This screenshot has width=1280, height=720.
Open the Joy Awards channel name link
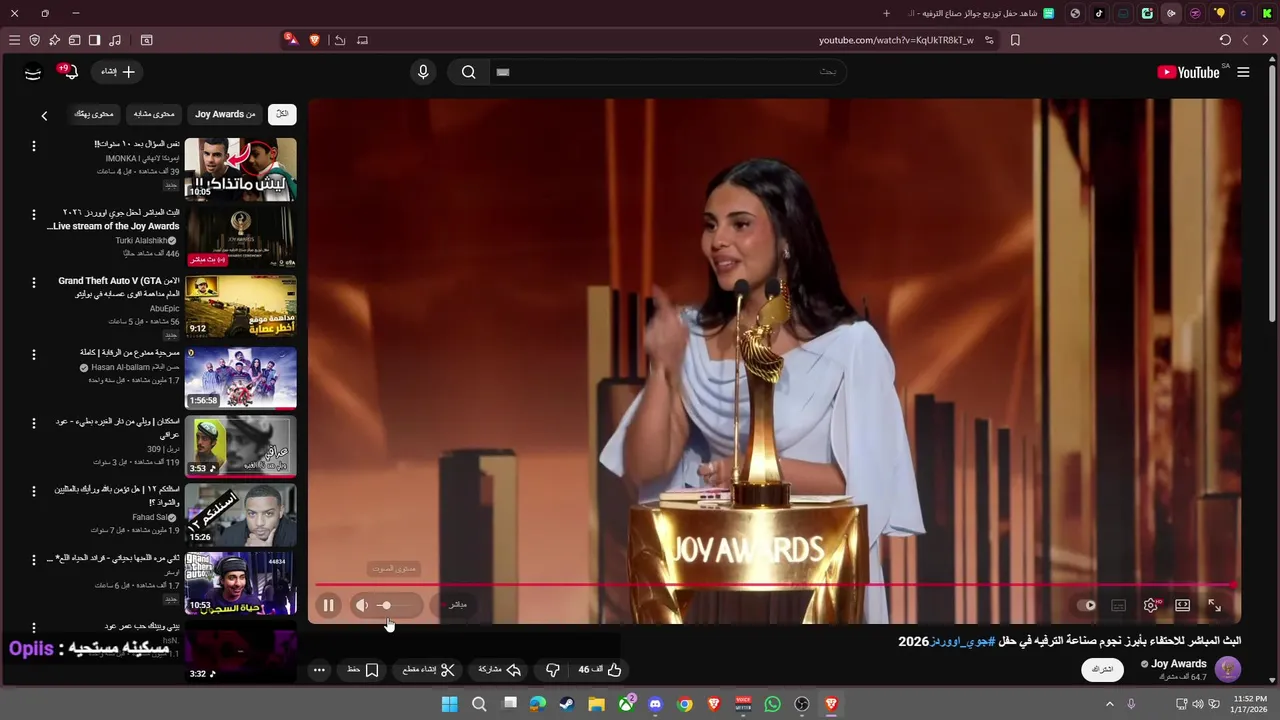(1179, 664)
